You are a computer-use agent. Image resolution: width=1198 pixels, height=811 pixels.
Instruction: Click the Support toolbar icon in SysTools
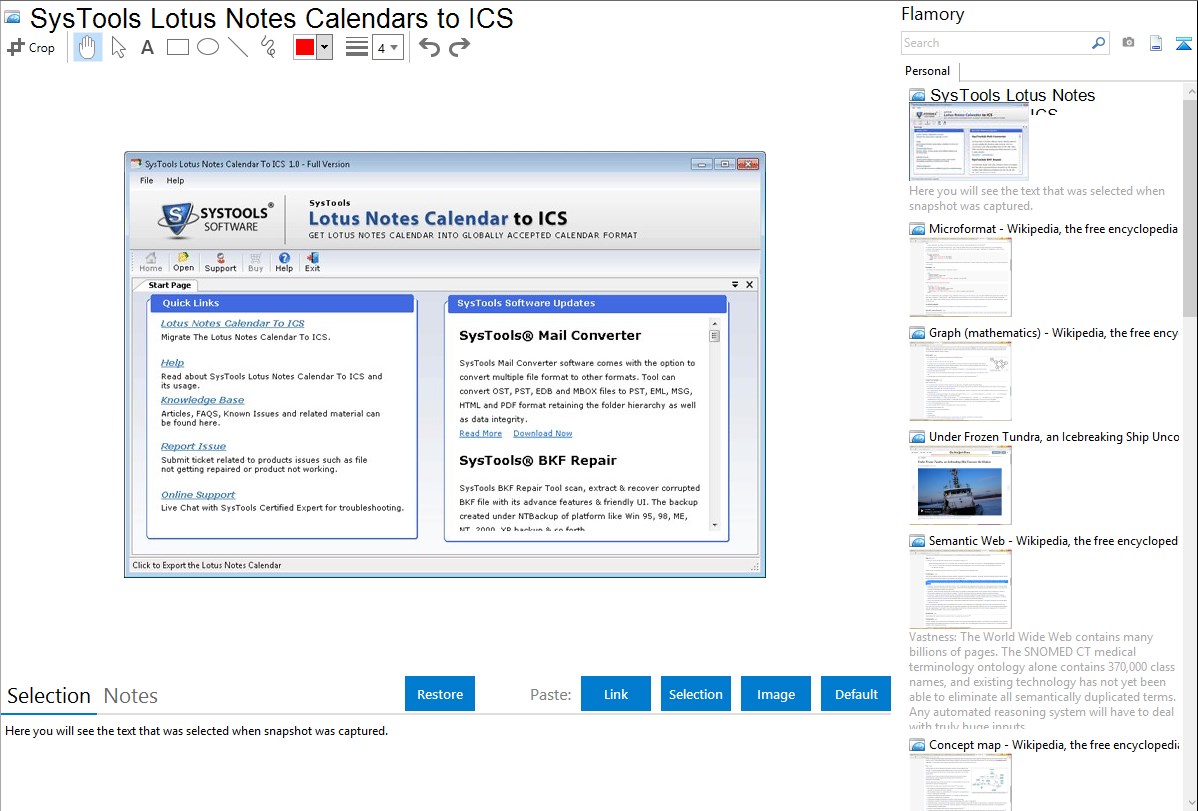(220, 262)
